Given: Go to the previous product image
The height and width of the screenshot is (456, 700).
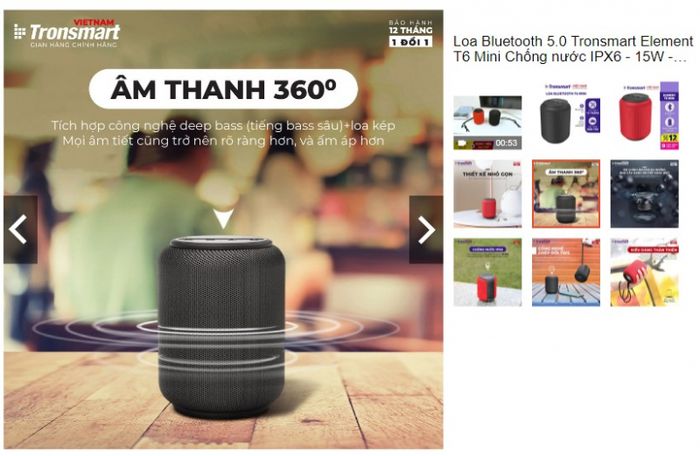Looking at the screenshot, I should coord(21,229).
